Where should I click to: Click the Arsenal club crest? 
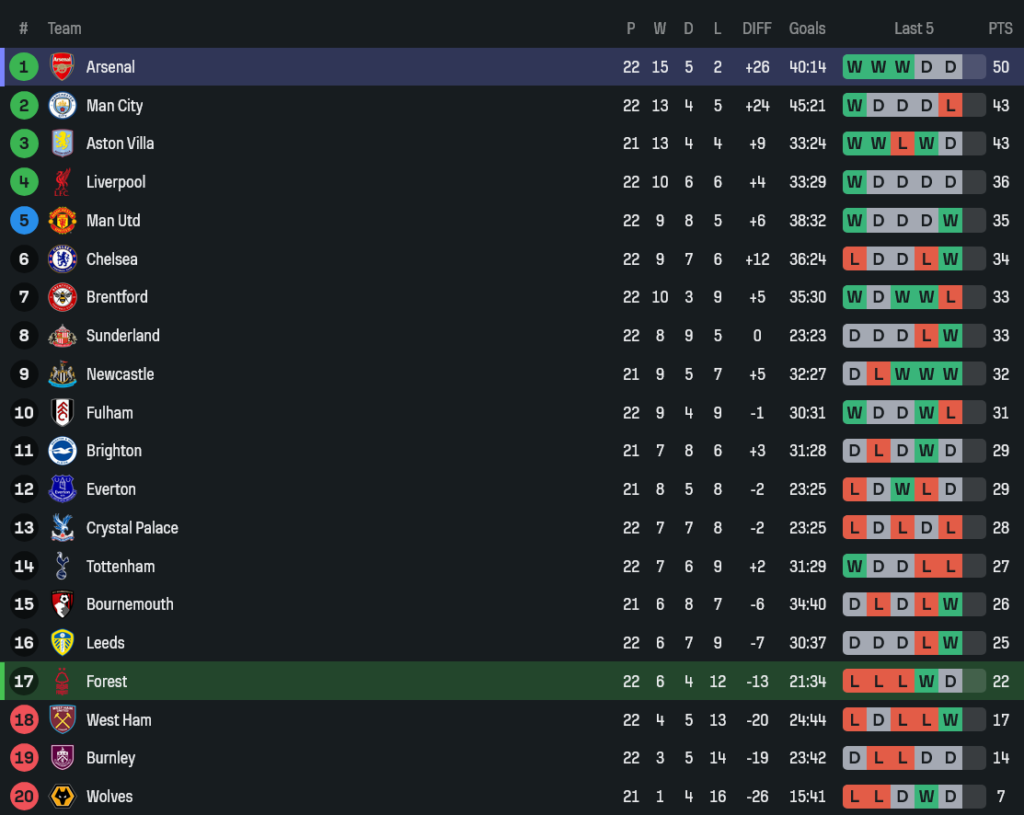(x=62, y=67)
